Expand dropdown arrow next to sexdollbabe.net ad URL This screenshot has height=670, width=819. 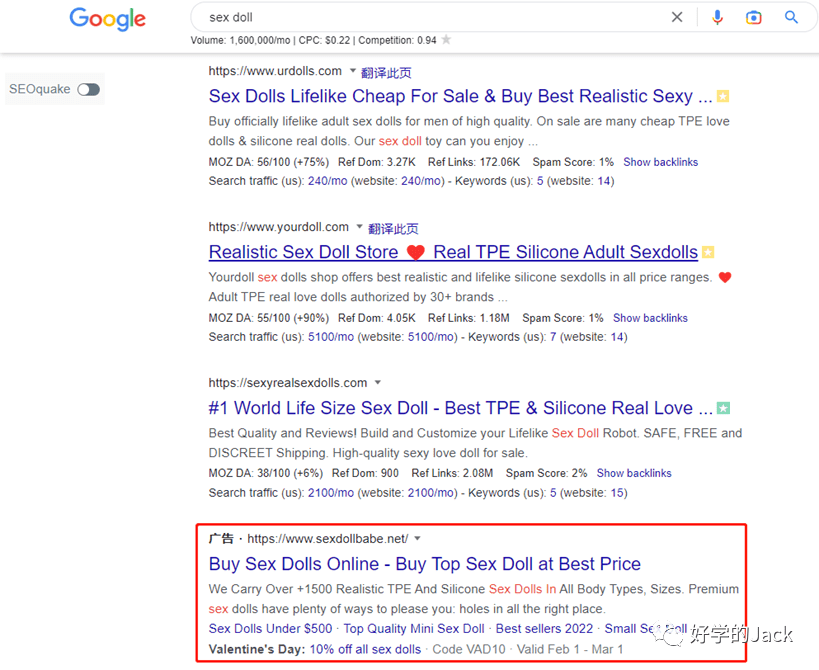coord(417,538)
